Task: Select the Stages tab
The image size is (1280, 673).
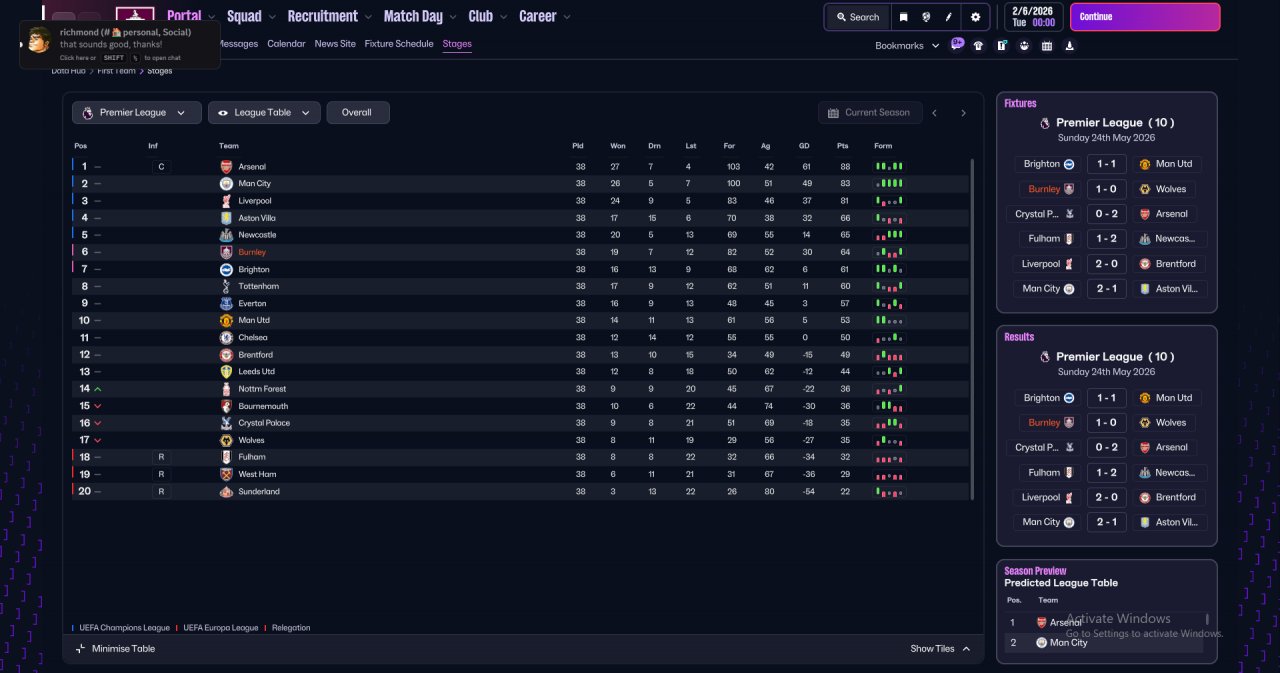Action: pyautogui.click(x=457, y=44)
